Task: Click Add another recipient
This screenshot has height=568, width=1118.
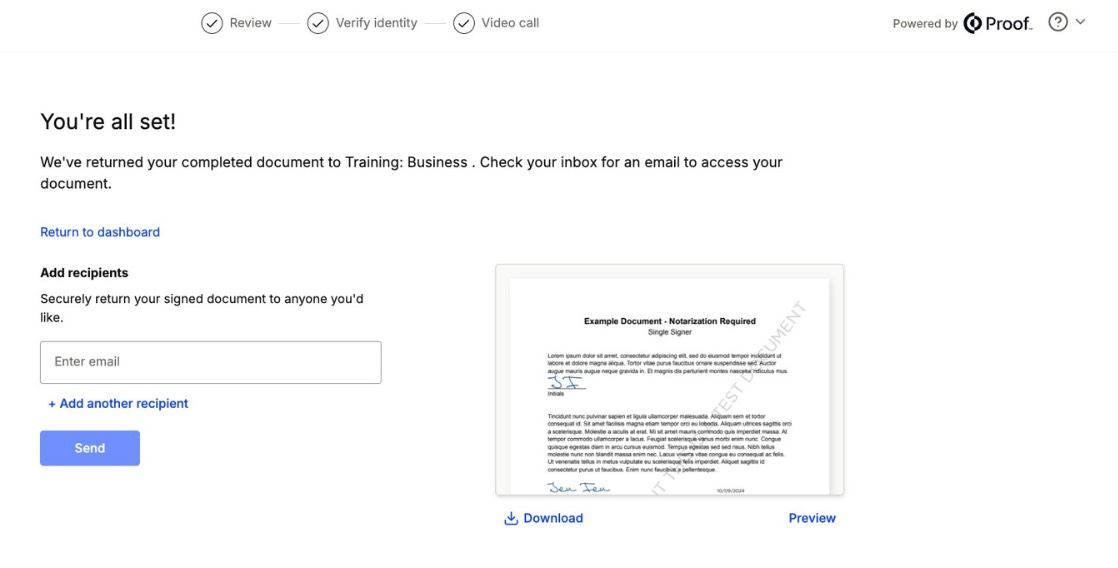Action: click(x=118, y=404)
